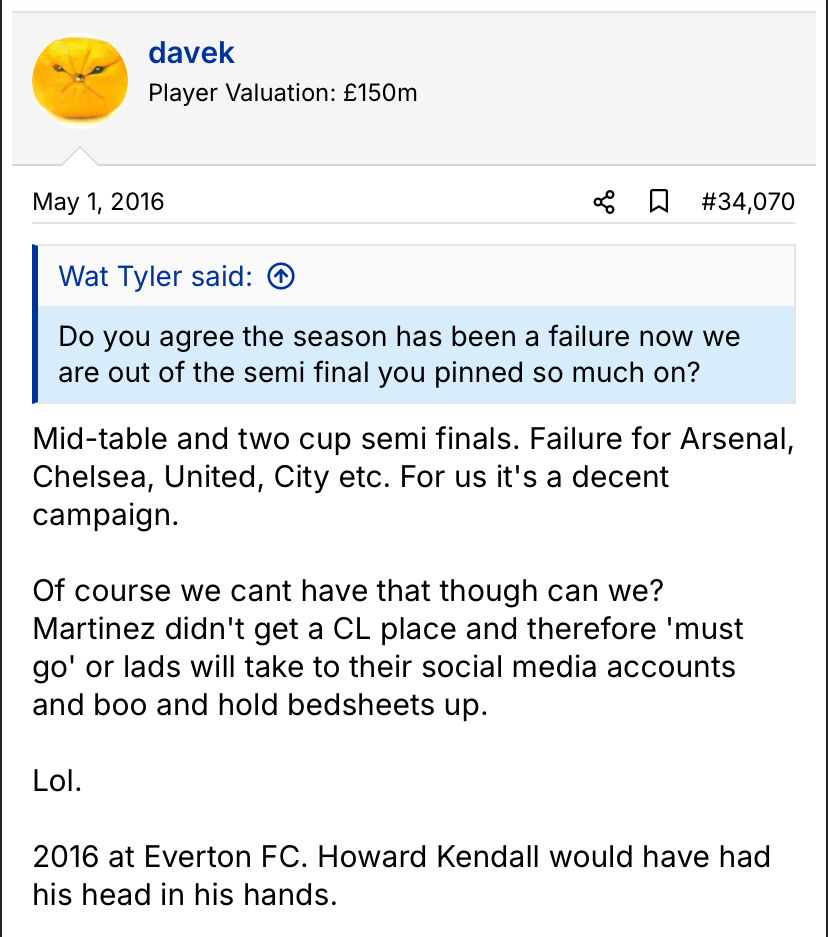This screenshot has height=937, width=828.
Task: Click the May 1, 2016 date link
Action: tap(98, 202)
